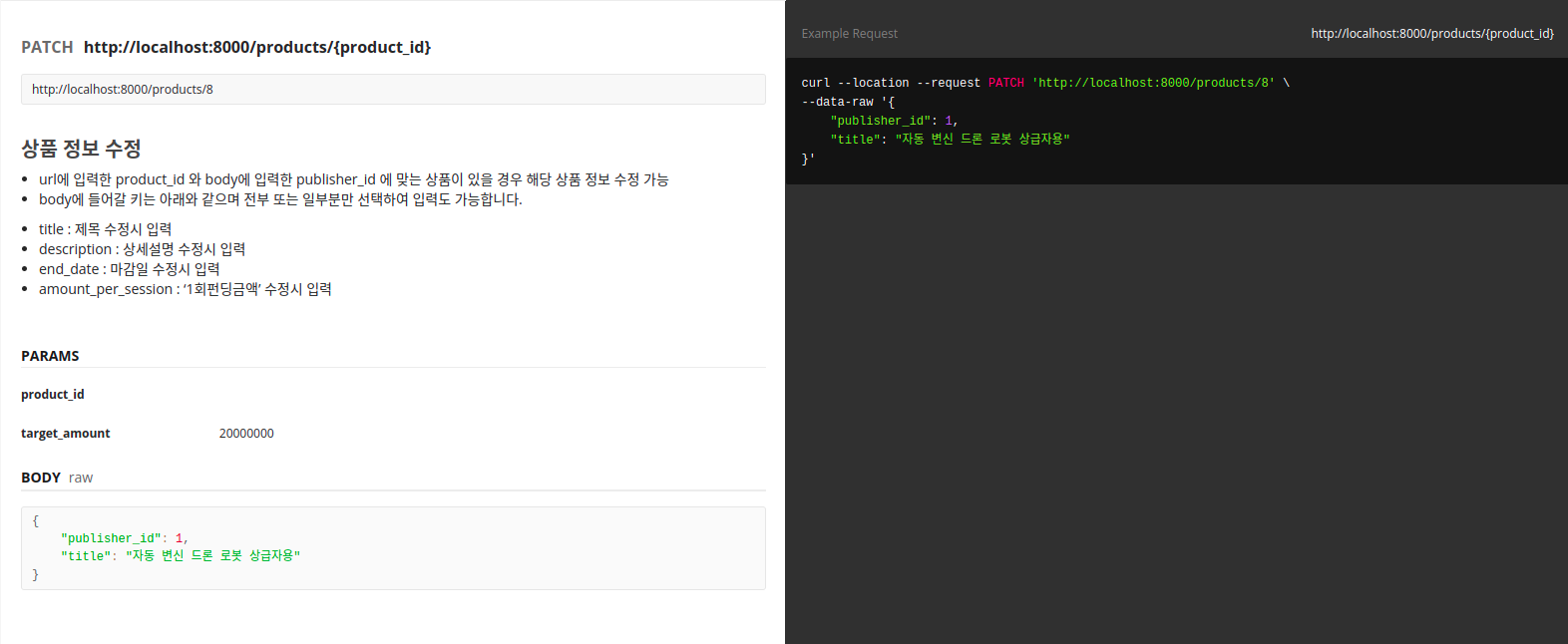The height and width of the screenshot is (644, 1568).
Task: Click the bullet starting 'body에 들어갈 키는'
Action: pyautogui.click(x=280, y=199)
